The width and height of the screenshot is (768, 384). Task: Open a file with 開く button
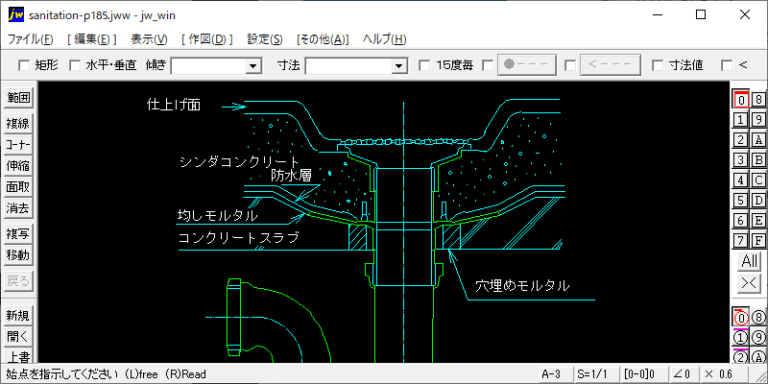coord(18,336)
